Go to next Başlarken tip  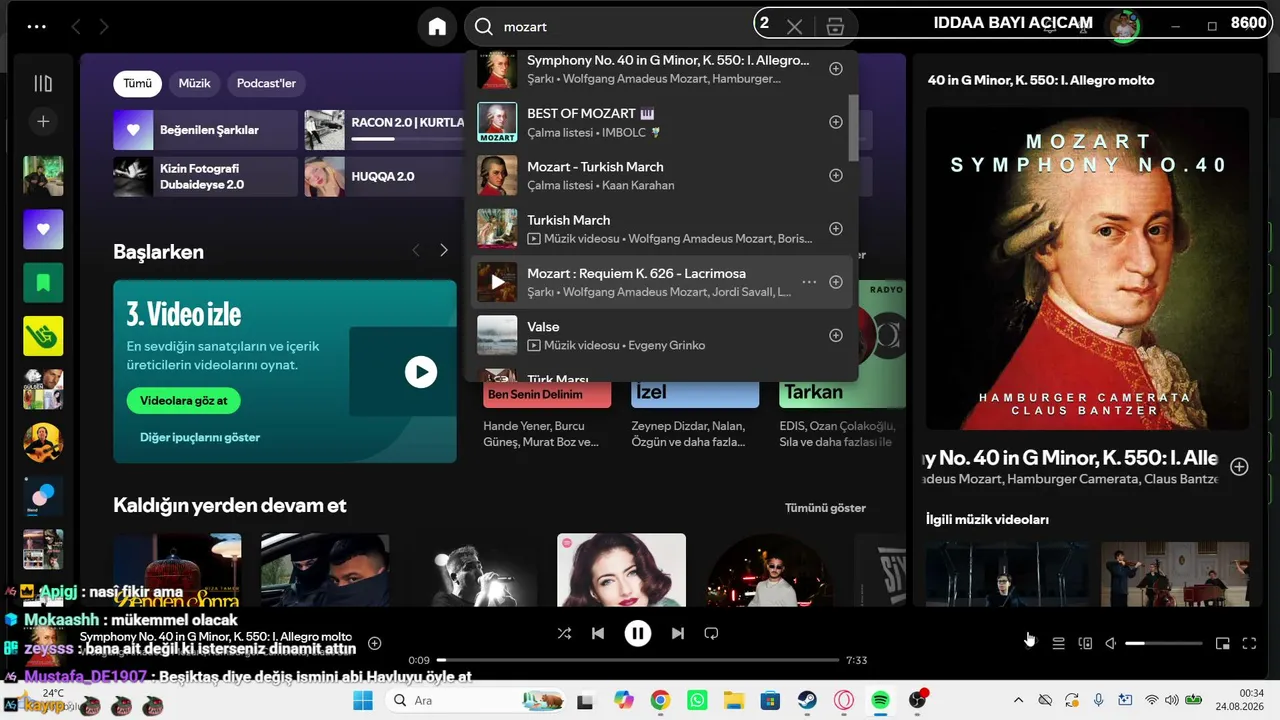click(x=444, y=250)
